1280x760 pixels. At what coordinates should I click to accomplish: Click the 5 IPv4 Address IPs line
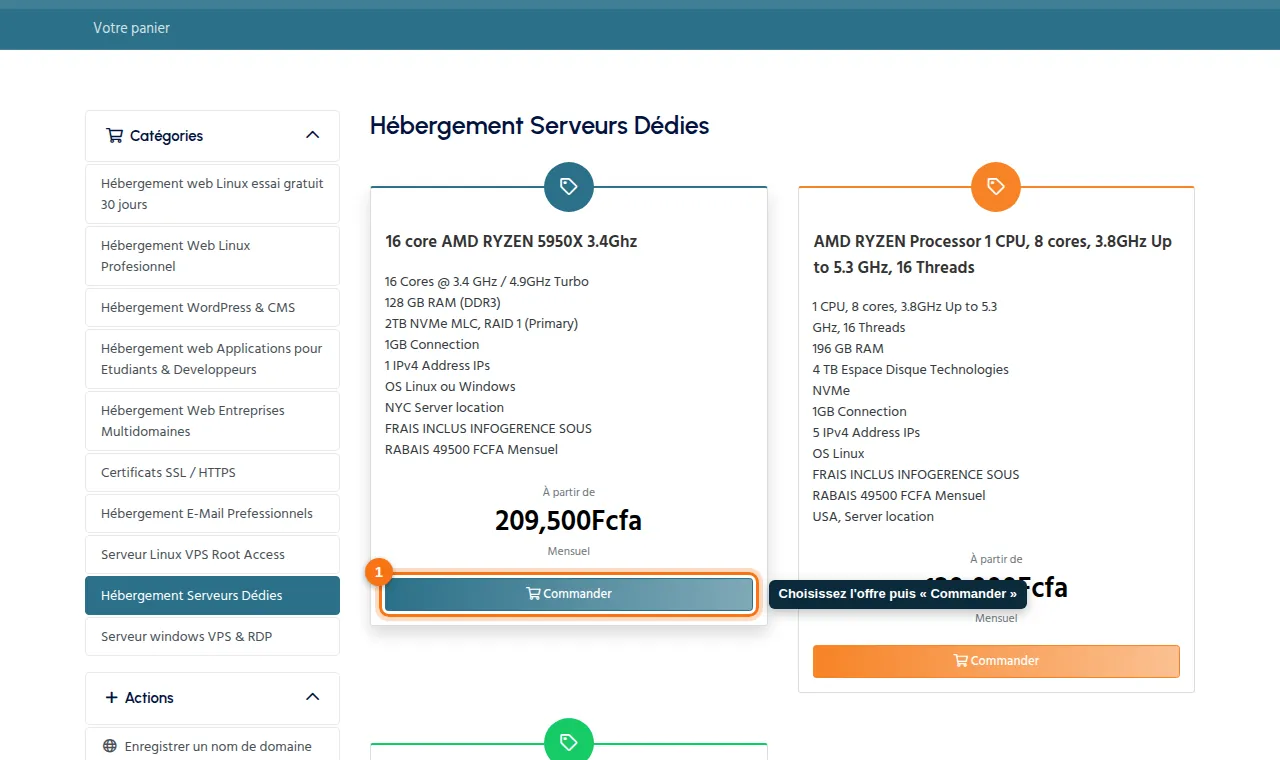pos(866,432)
